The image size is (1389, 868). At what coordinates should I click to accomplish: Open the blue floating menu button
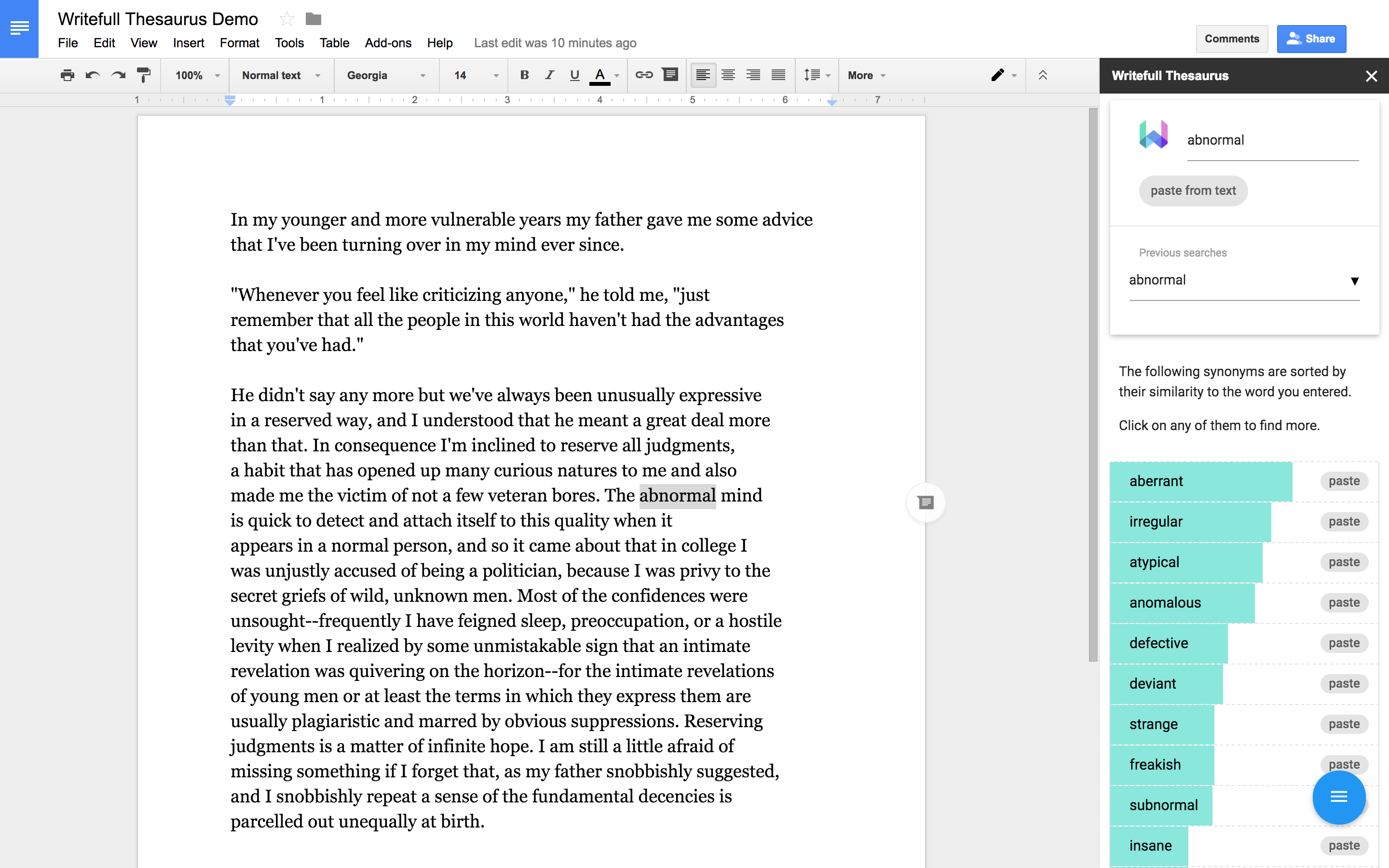tap(1338, 797)
